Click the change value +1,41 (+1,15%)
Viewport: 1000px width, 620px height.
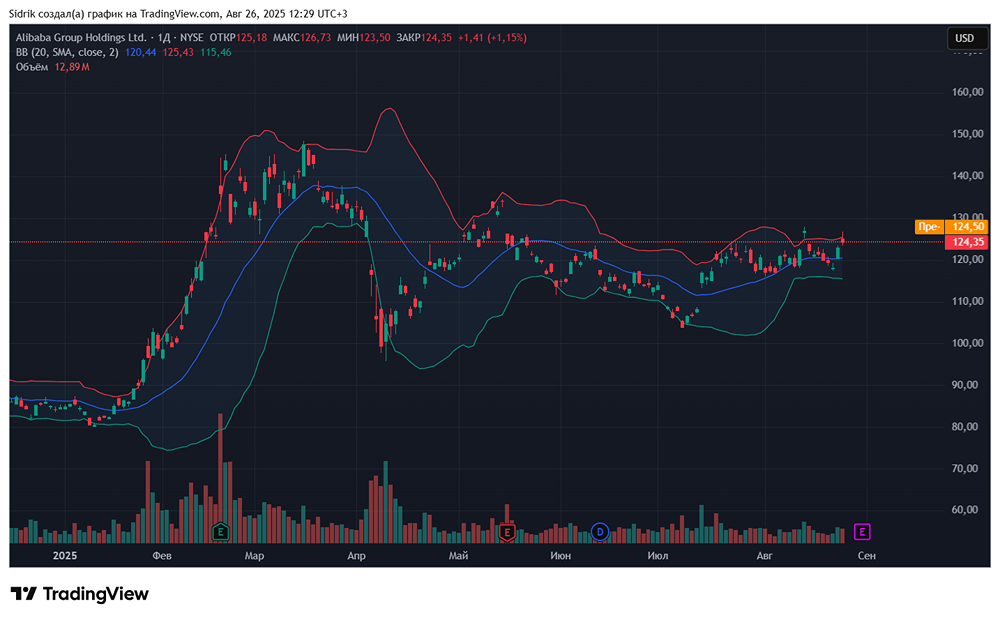coord(492,38)
